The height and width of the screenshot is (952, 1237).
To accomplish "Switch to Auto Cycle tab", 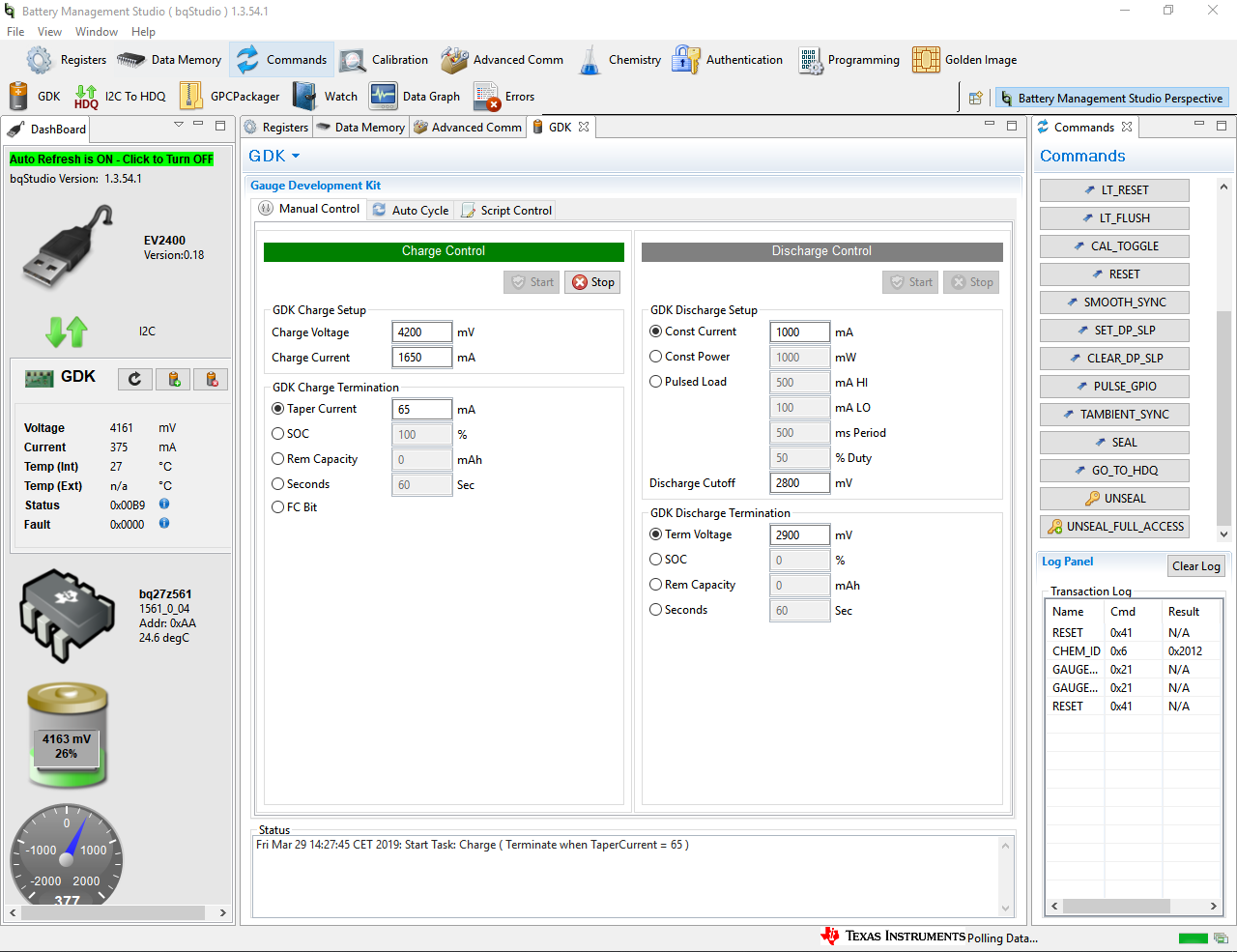I will tap(411, 210).
